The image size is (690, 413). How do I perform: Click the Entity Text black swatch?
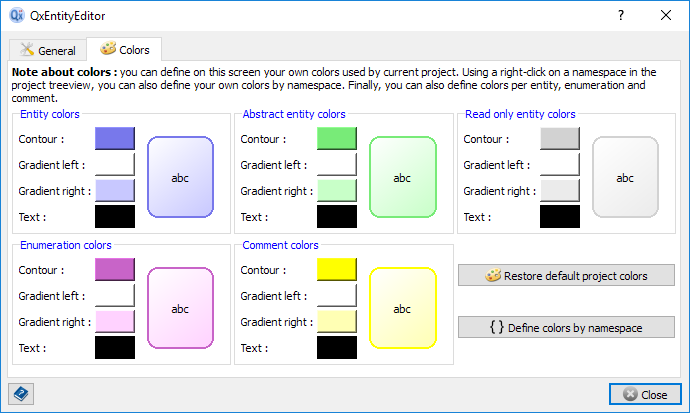[114, 217]
